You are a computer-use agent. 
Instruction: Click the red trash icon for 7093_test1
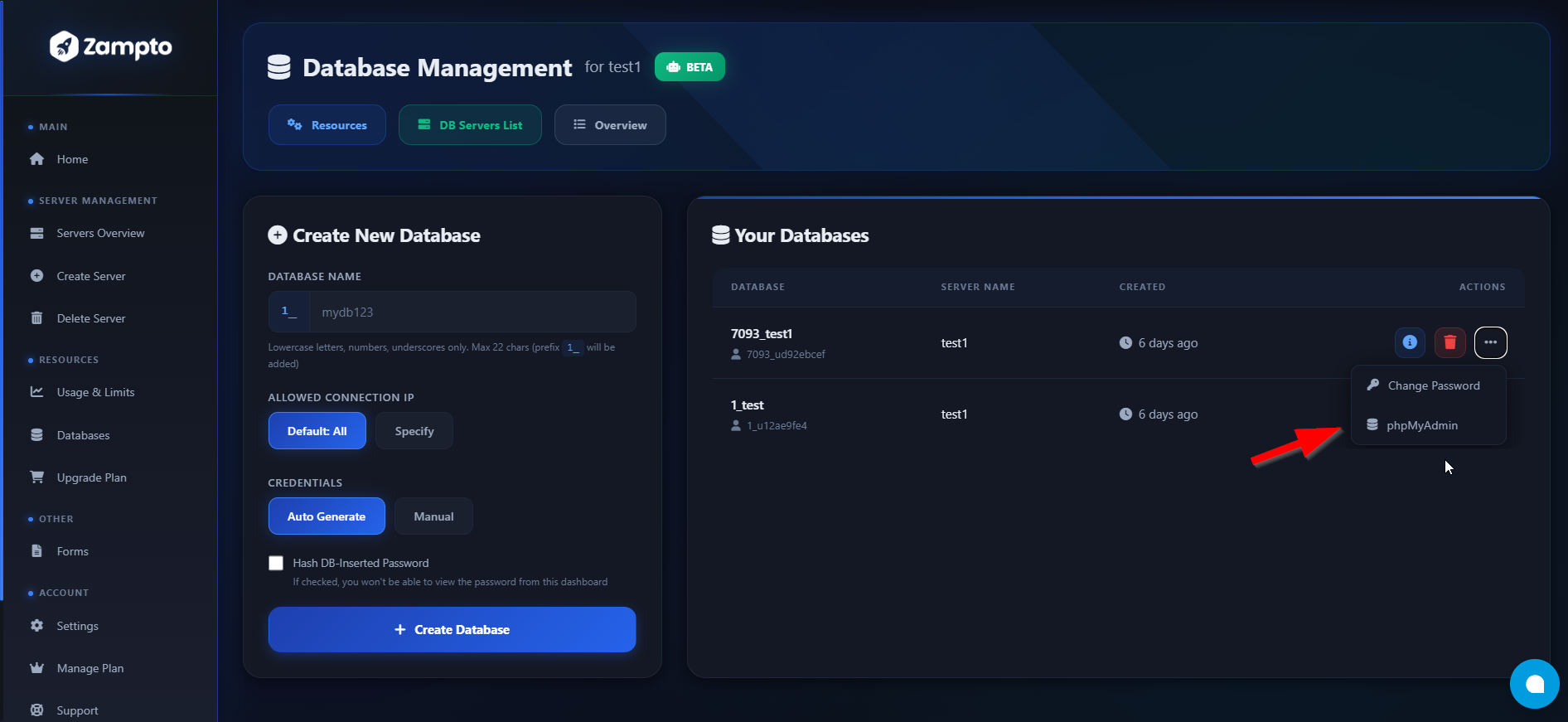(x=1449, y=342)
